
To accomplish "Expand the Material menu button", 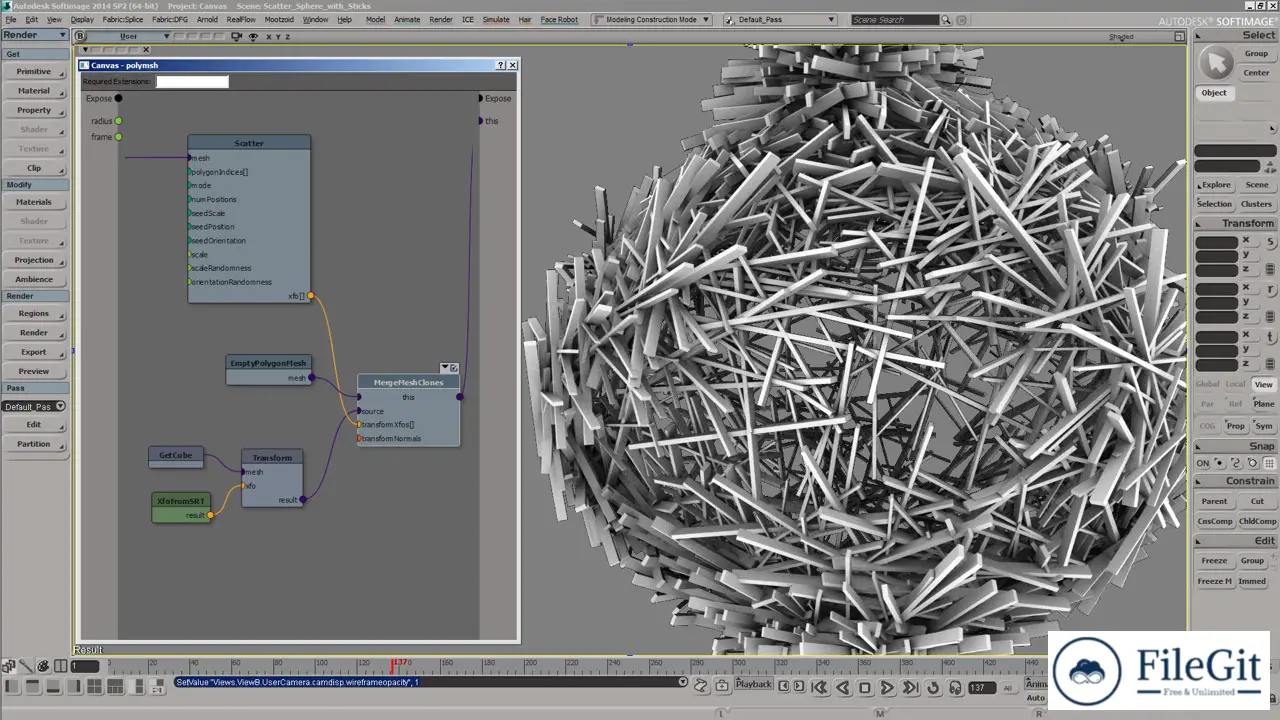I will click(34, 91).
